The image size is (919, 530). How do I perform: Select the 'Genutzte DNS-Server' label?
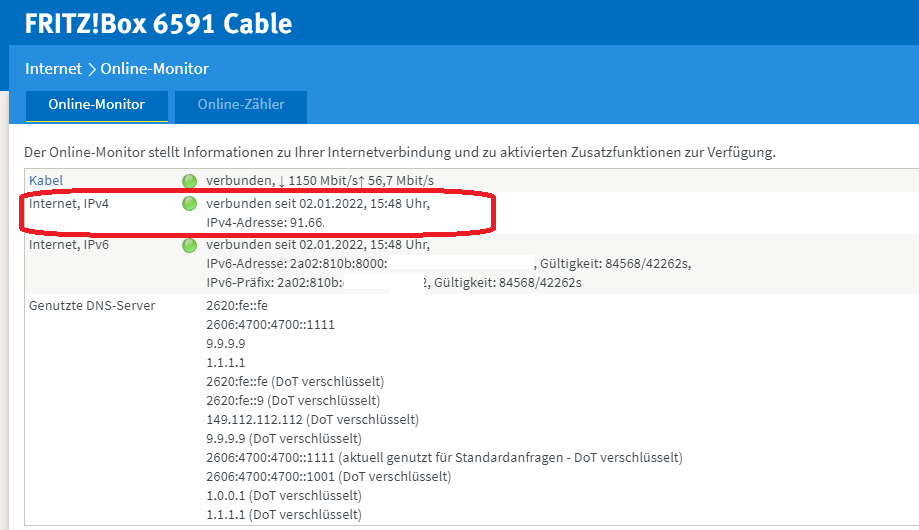(x=92, y=305)
